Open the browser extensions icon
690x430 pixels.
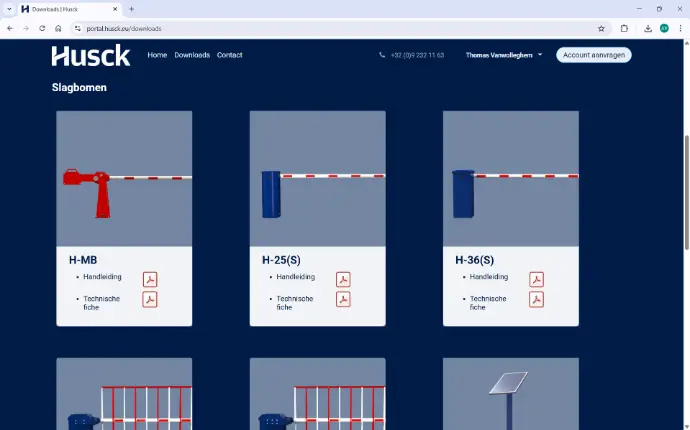(x=625, y=28)
